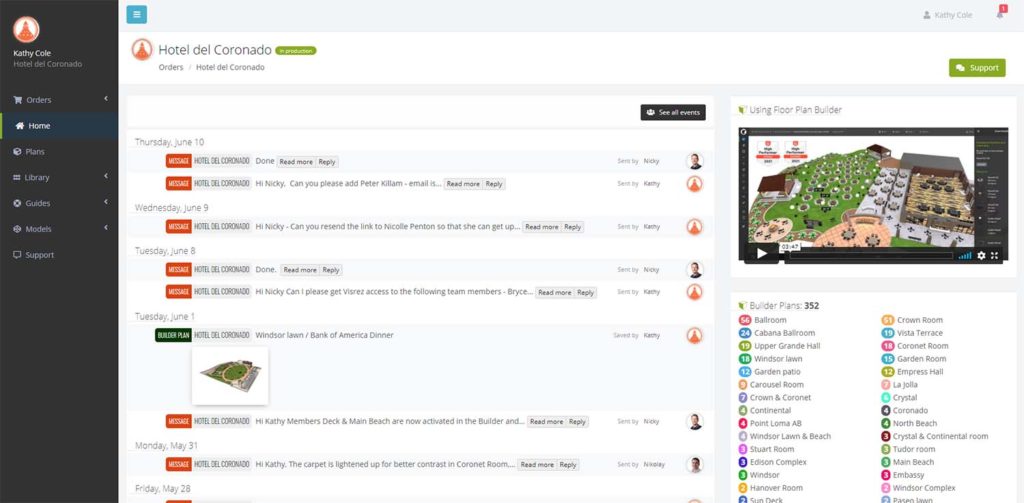Open Orders in the sidebar

point(39,100)
